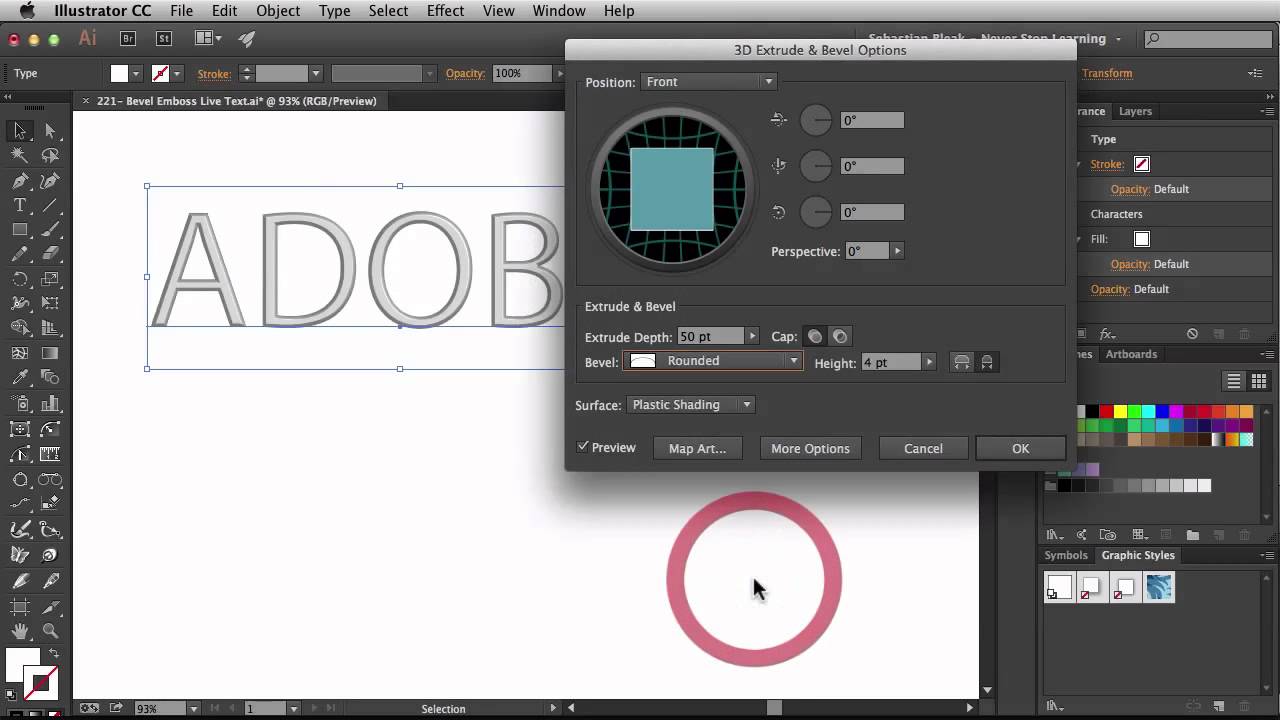The height and width of the screenshot is (720, 1280).
Task: Confirm the dialog with OK
Action: click(1020, 448)
